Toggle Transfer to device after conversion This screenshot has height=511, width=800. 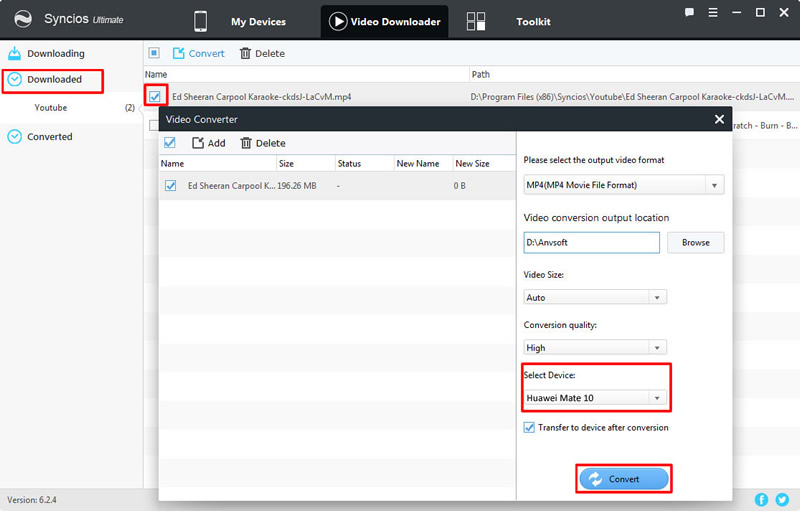click(529, 427)
